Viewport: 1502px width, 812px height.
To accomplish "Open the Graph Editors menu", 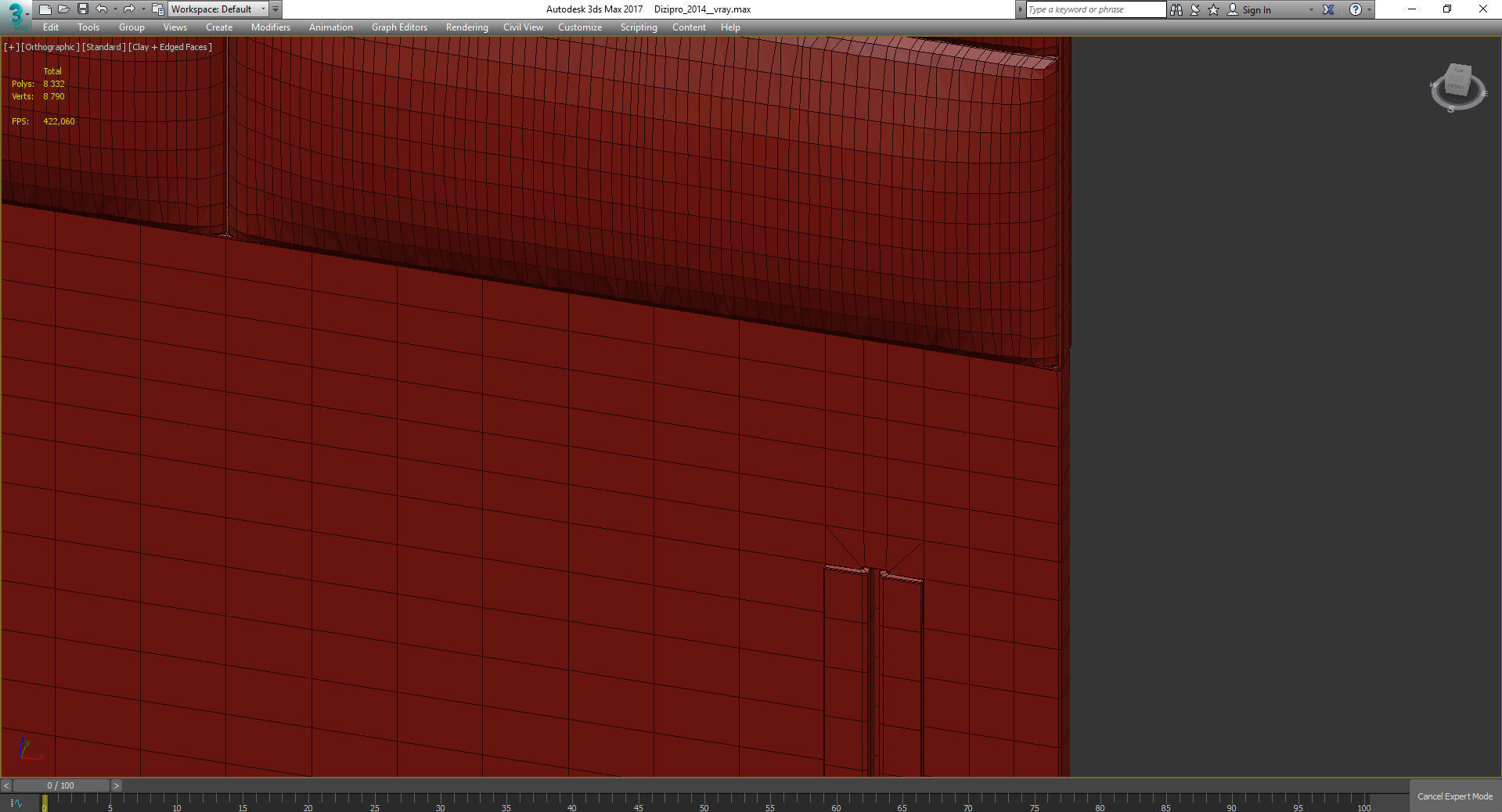I will click(x=399, y=27).
